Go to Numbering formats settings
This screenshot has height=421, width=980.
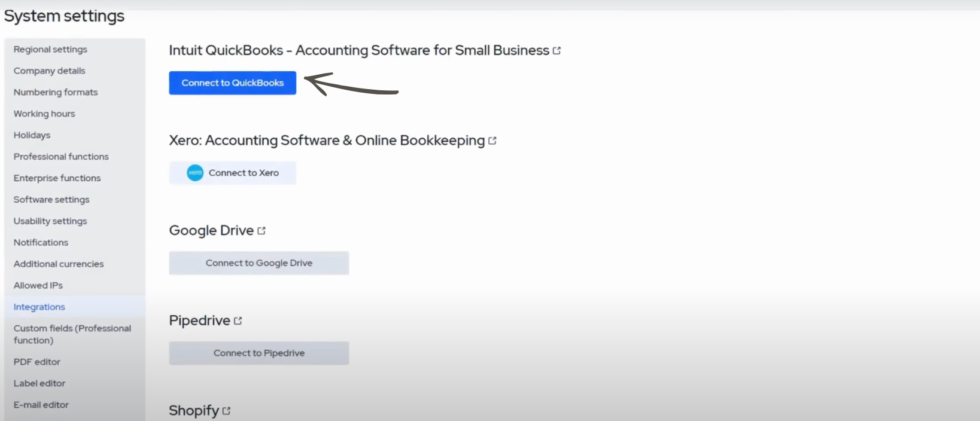(56, 92)
